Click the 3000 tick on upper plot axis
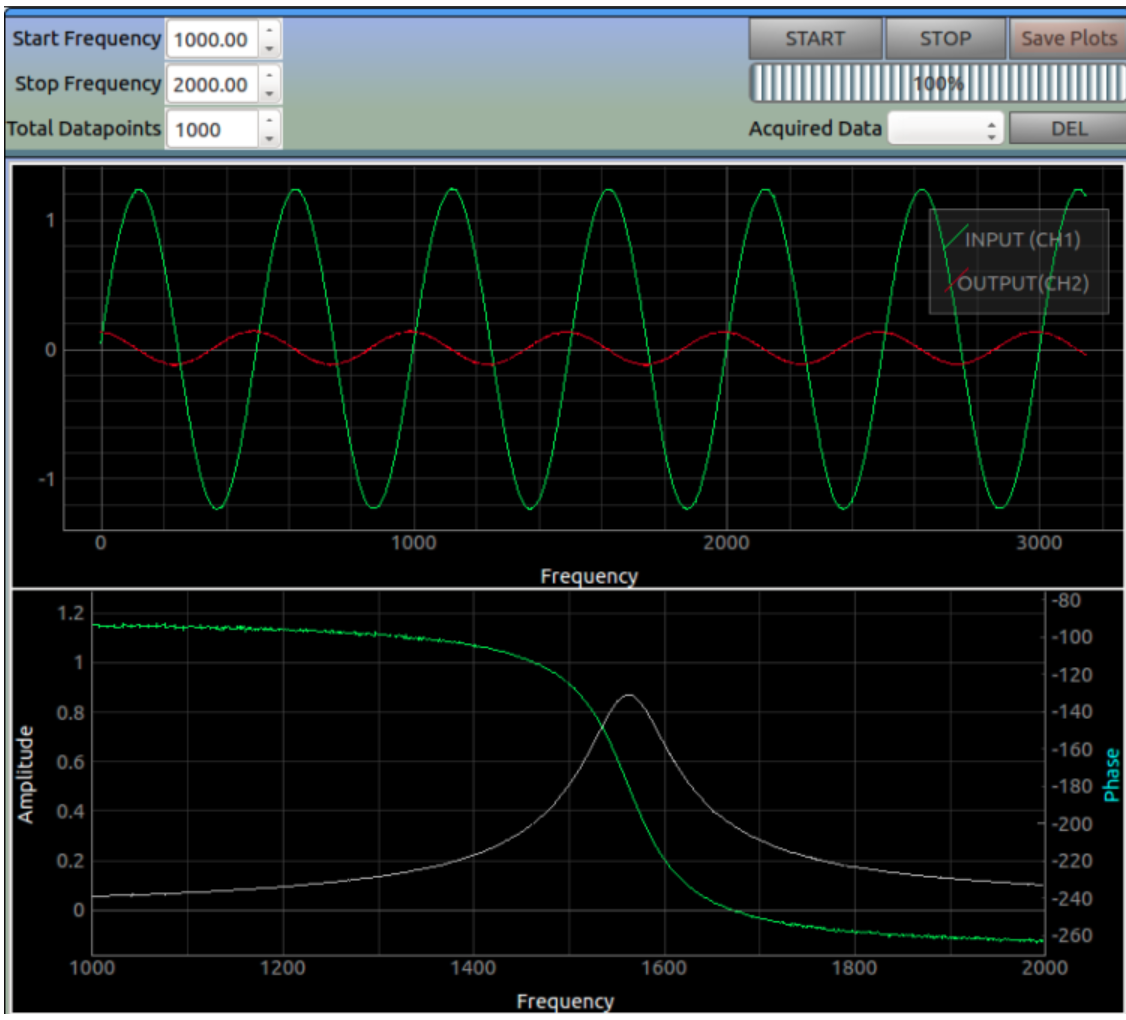The height and width of the screenshot is (1020, 1126). 1038,542
